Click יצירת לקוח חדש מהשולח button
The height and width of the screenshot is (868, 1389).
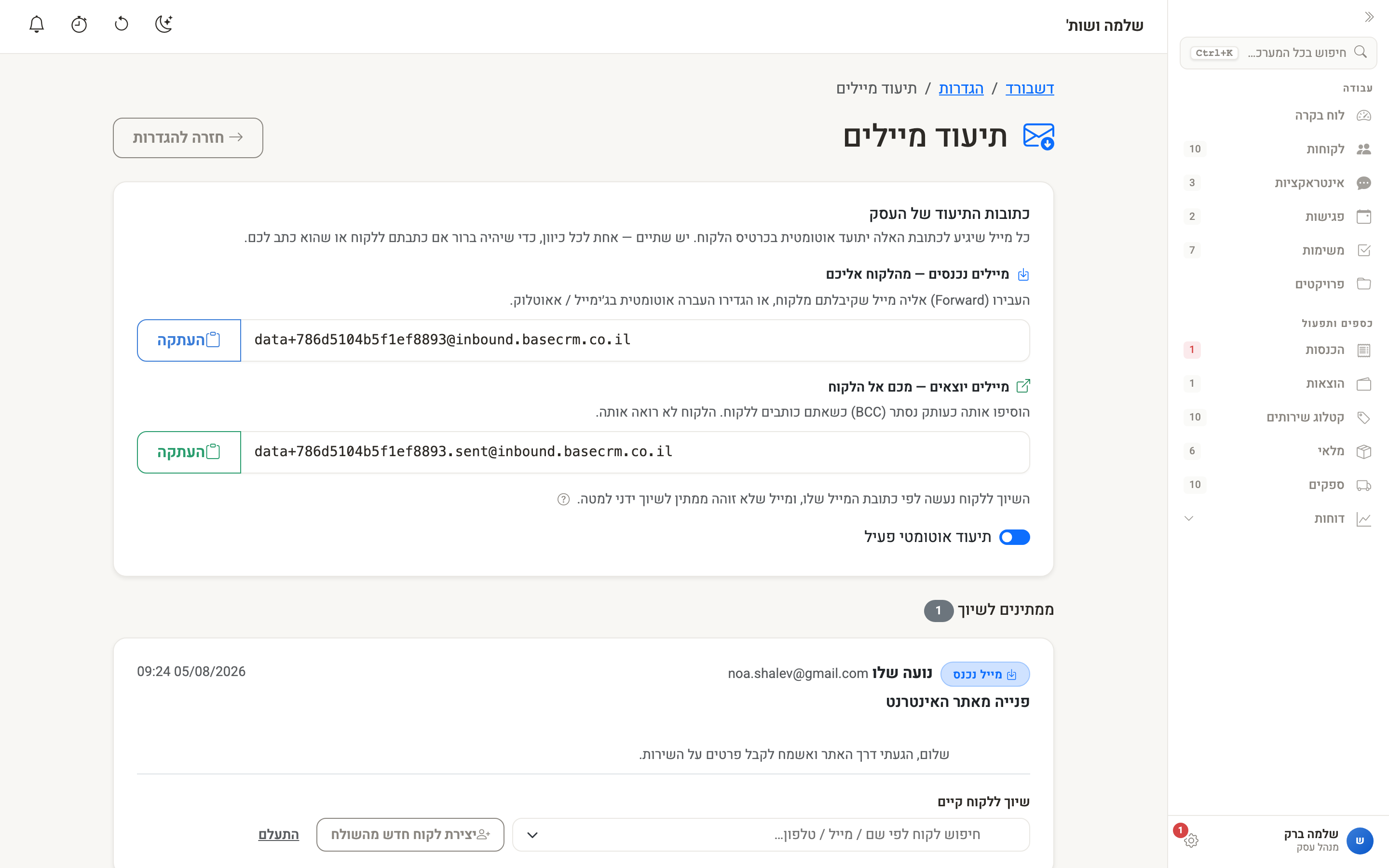(x=410, y=835)
